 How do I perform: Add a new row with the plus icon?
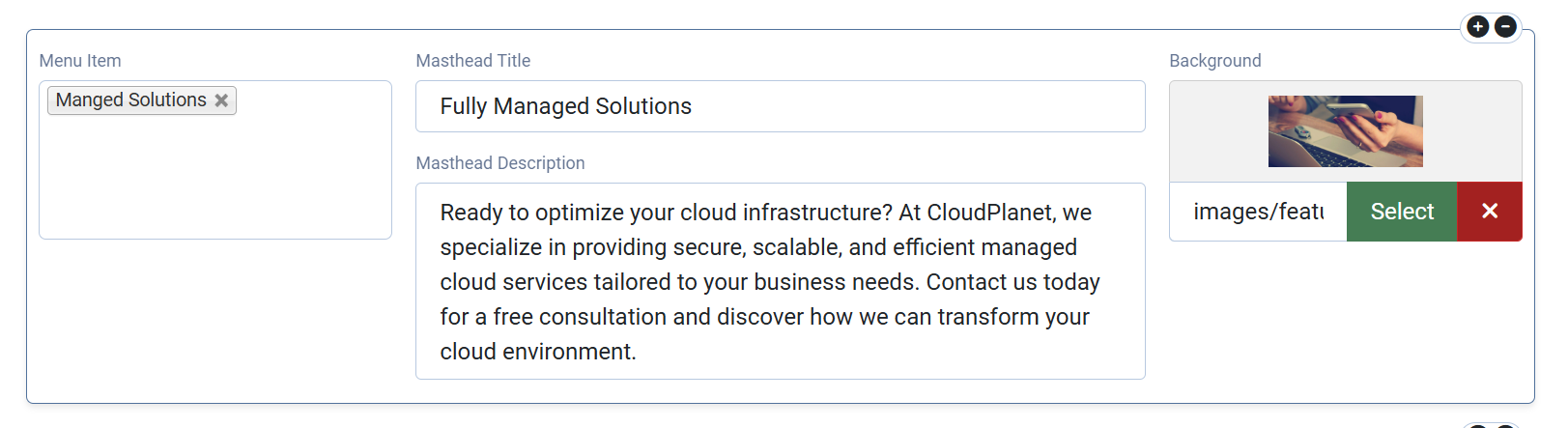tap(1477, 27)
